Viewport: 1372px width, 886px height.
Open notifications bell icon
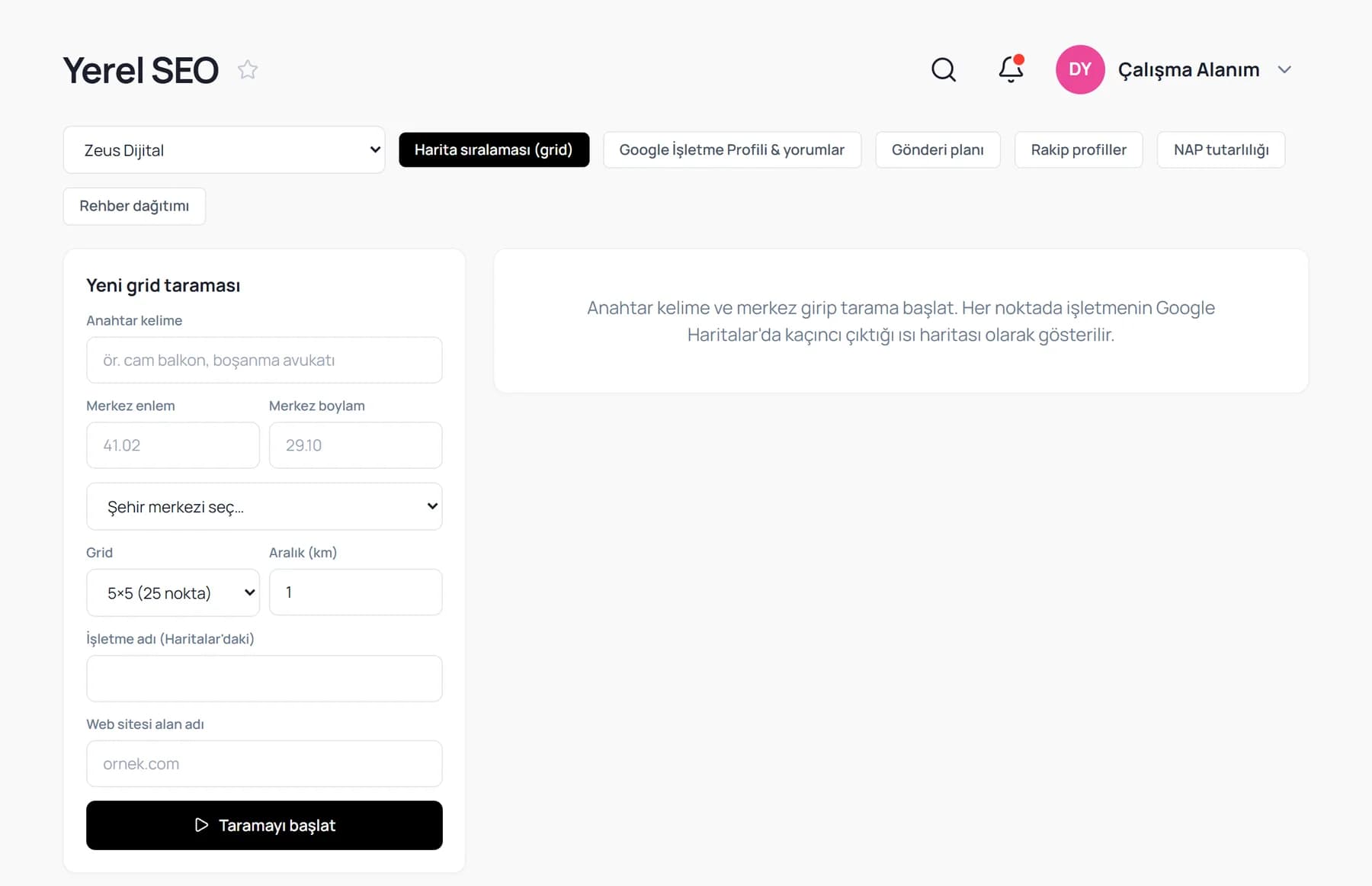[1011, 69]
